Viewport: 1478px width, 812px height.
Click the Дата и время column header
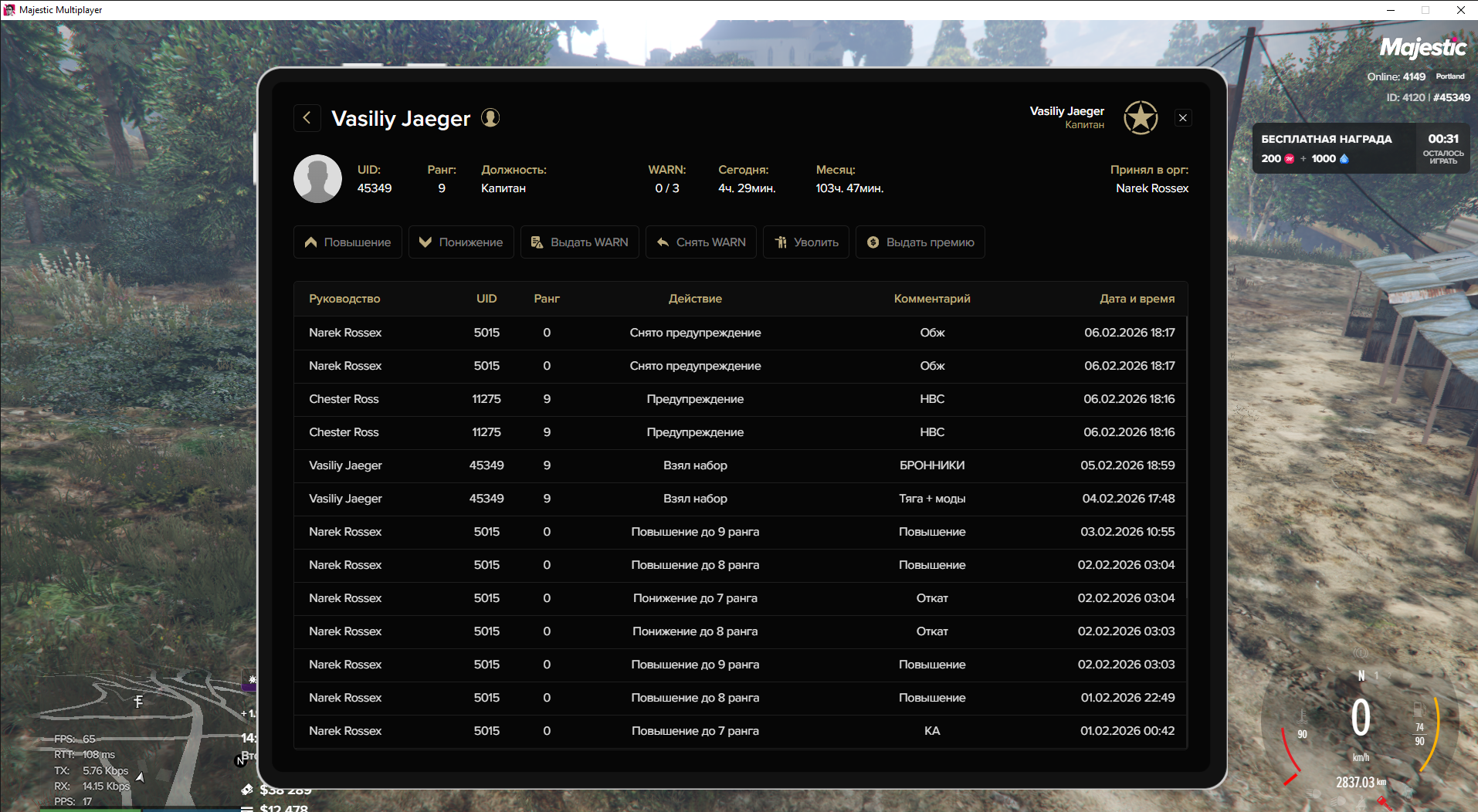[x=1137, y=299]
